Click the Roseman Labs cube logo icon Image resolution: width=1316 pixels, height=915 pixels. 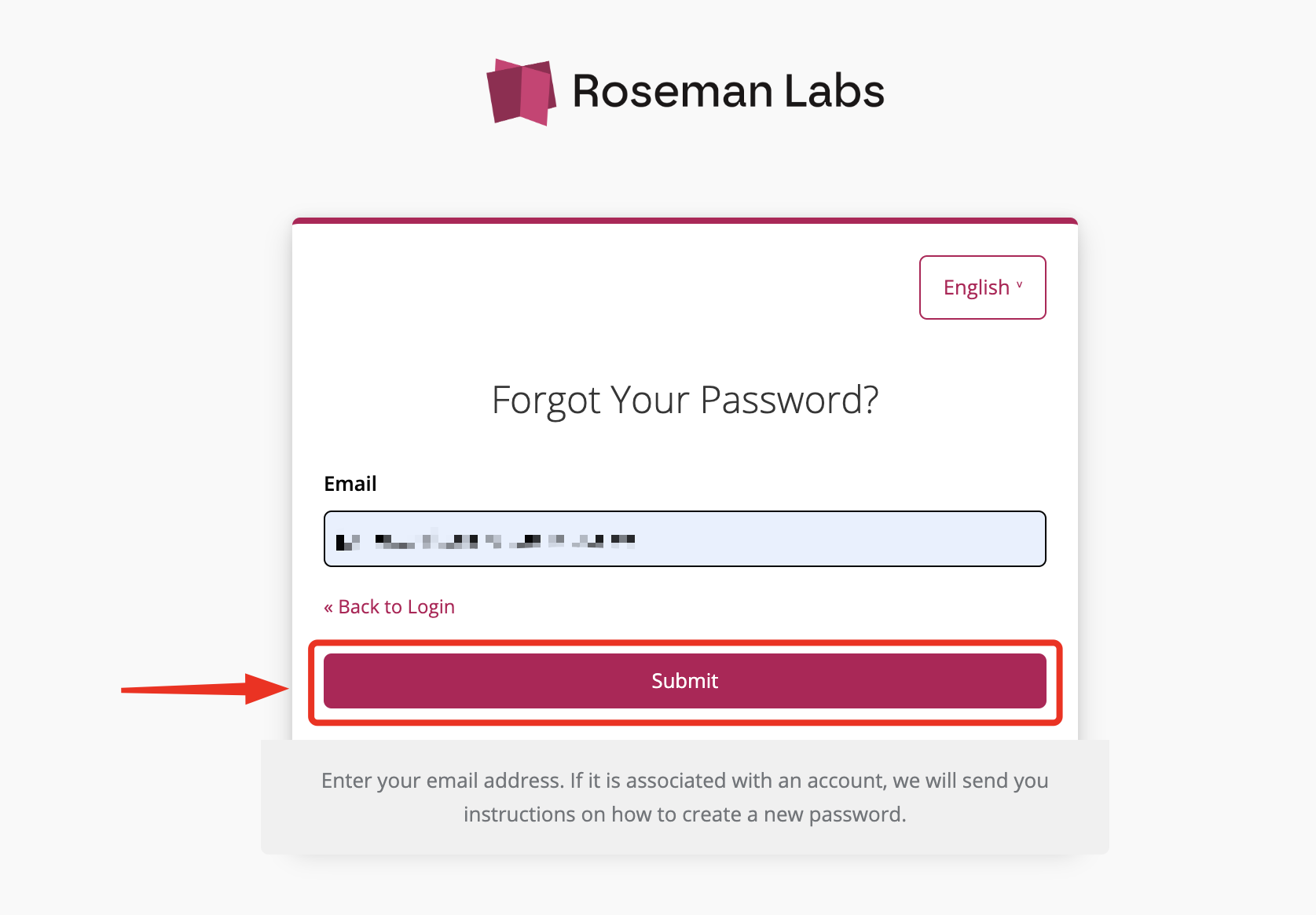pos(521,92)
